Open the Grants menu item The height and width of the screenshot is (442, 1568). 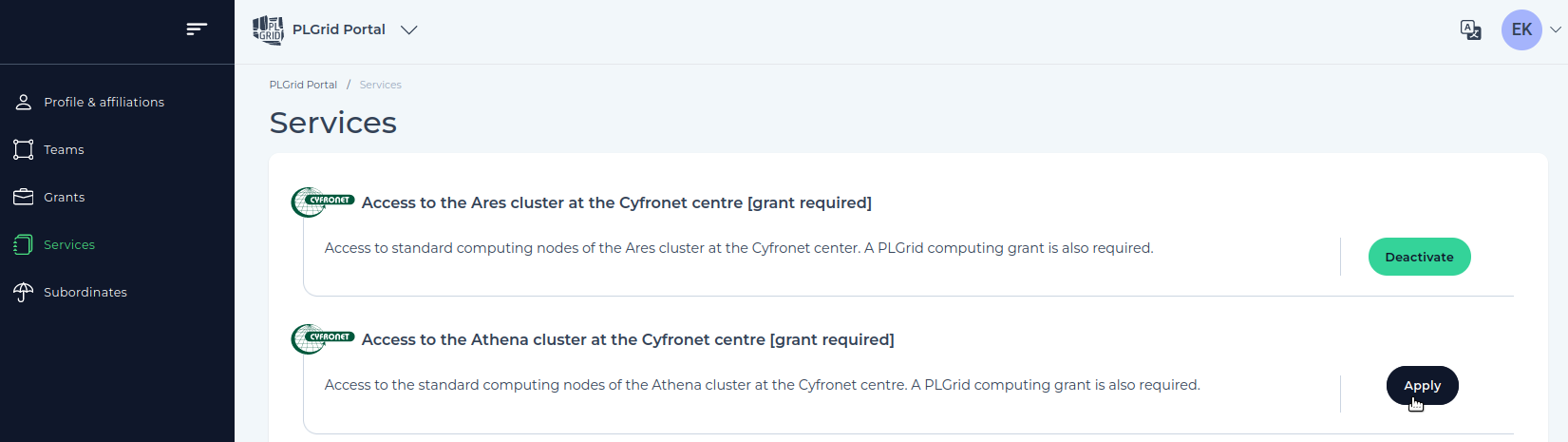click(65, 197)
